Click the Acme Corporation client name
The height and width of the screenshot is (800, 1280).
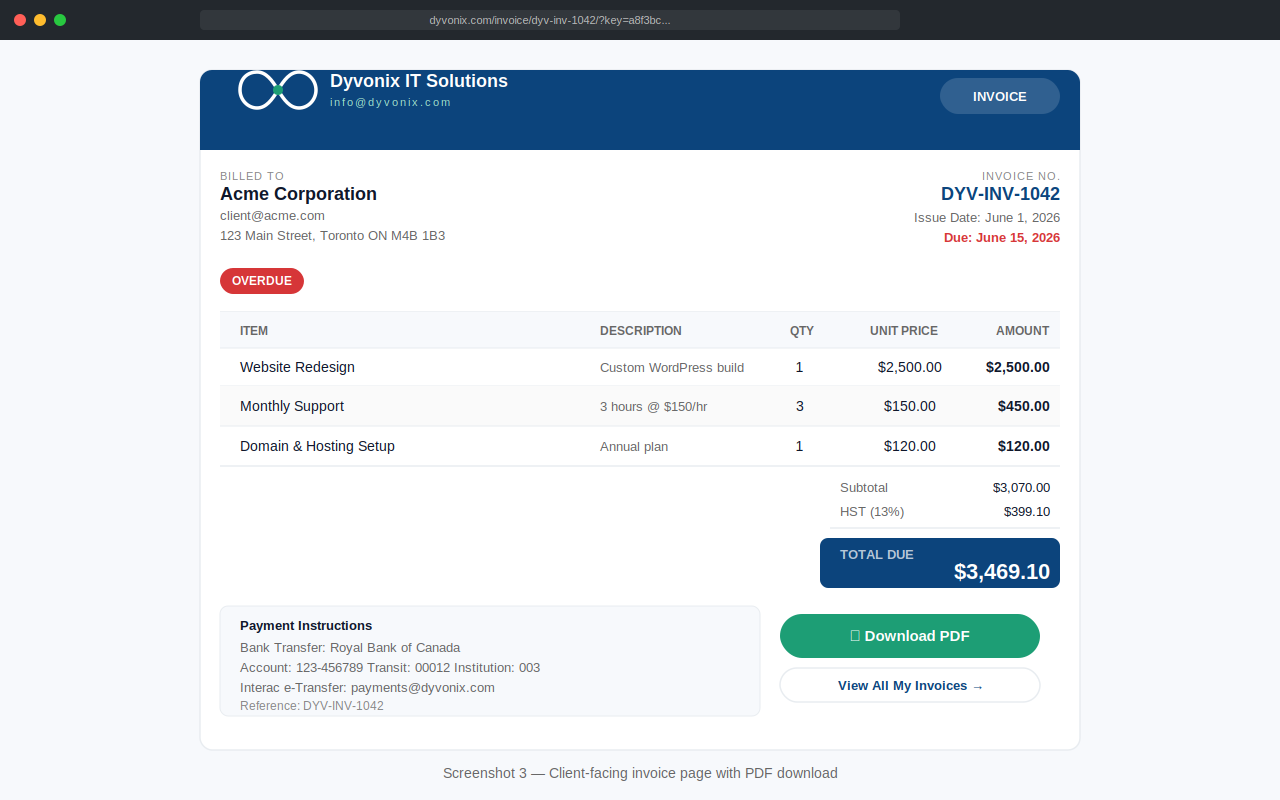[x=298, y=194]
